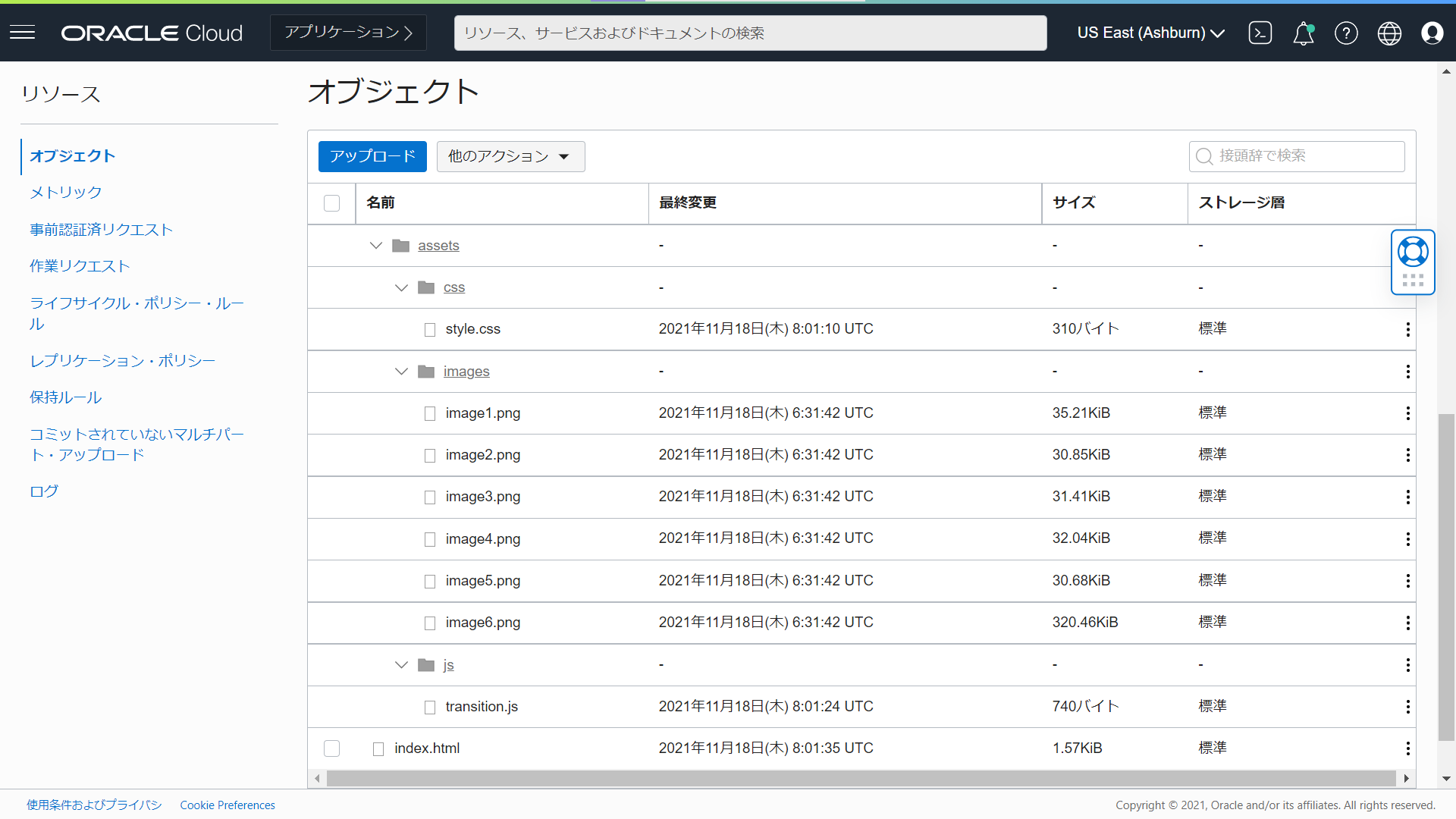Open the hamburger navigation menu
The width and height of the screenshot is (1456, 819).
(23, 33)
